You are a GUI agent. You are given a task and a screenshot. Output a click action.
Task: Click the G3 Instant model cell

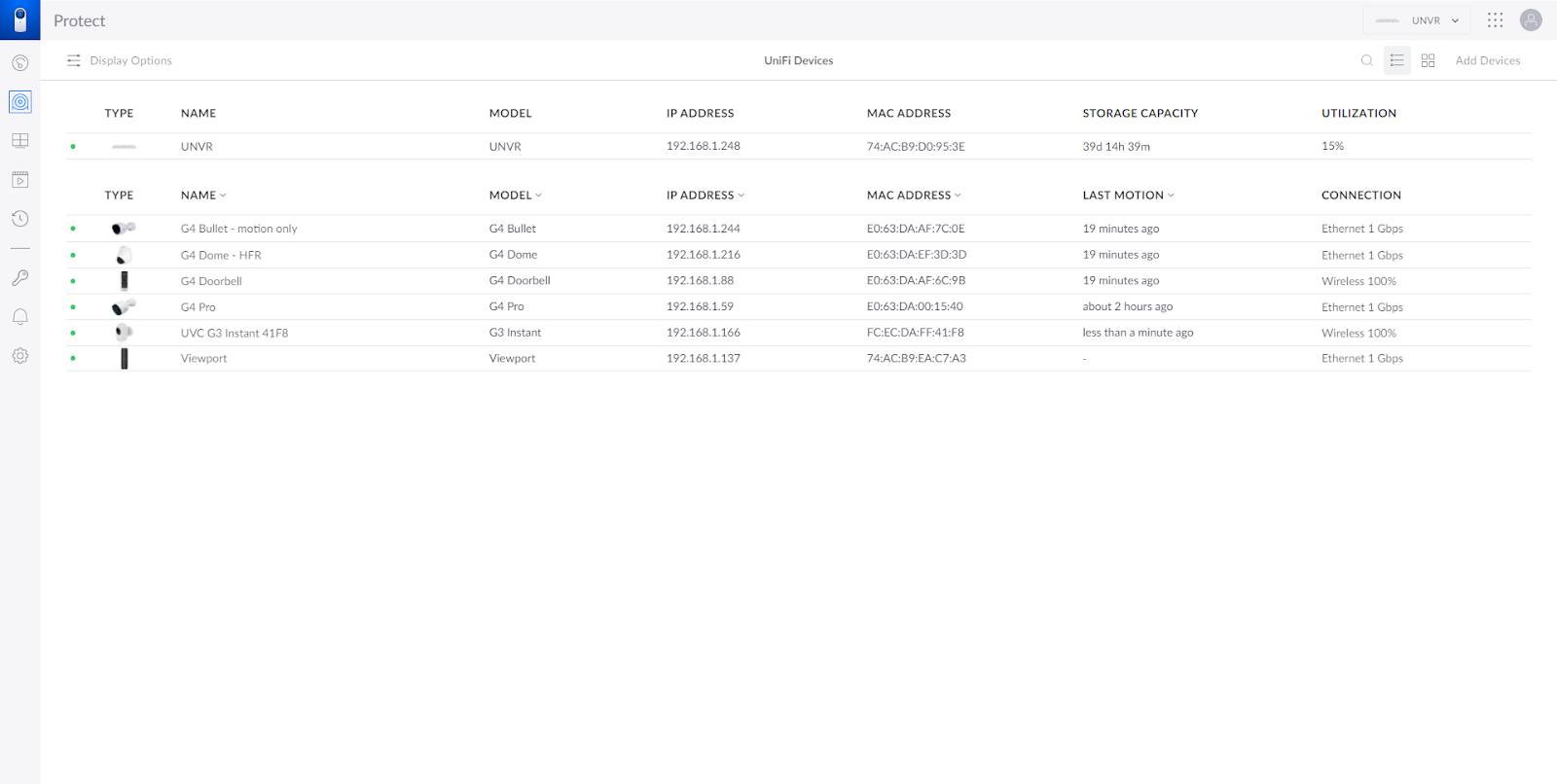pos(515,333)
